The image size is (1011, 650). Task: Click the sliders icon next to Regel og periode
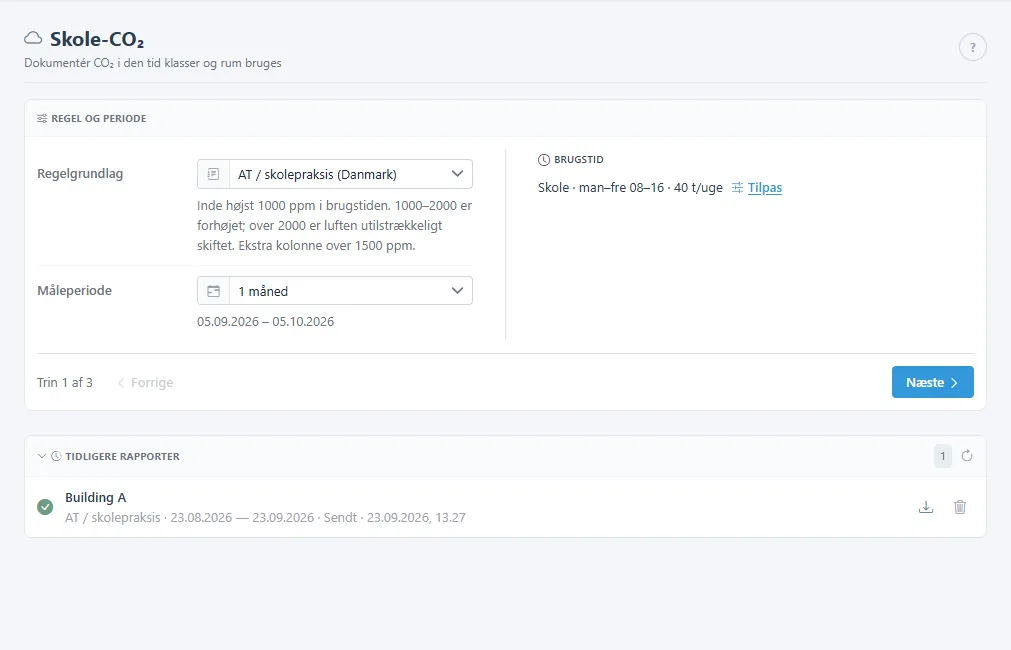[x=42, y=119]
